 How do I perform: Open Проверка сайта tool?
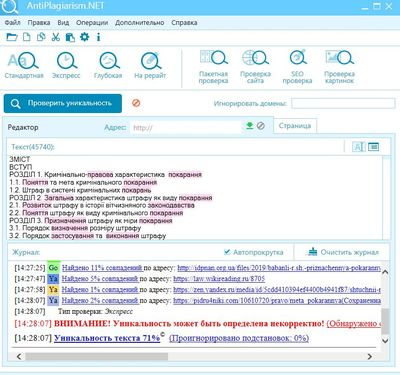coord(255,67)
